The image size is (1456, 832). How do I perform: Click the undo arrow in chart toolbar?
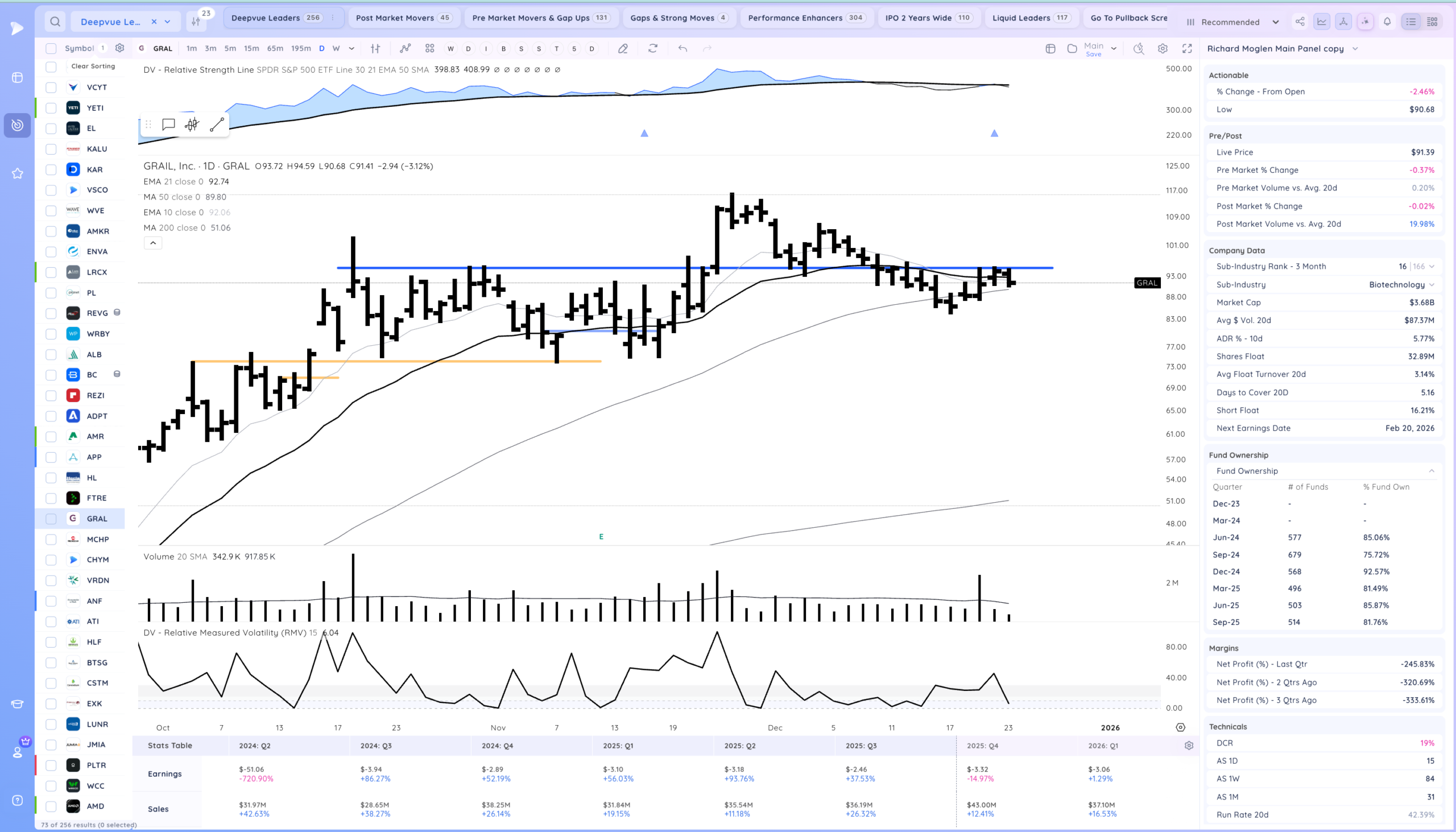tap(682, 48)
